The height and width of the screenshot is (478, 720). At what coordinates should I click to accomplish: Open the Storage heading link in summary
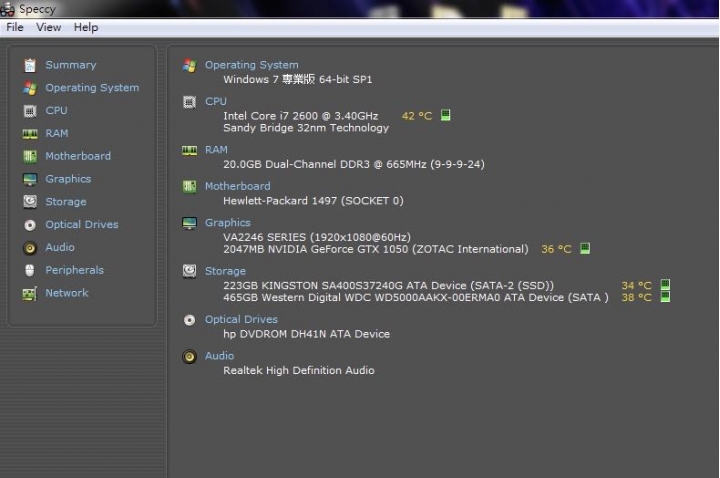click(225, 271)
